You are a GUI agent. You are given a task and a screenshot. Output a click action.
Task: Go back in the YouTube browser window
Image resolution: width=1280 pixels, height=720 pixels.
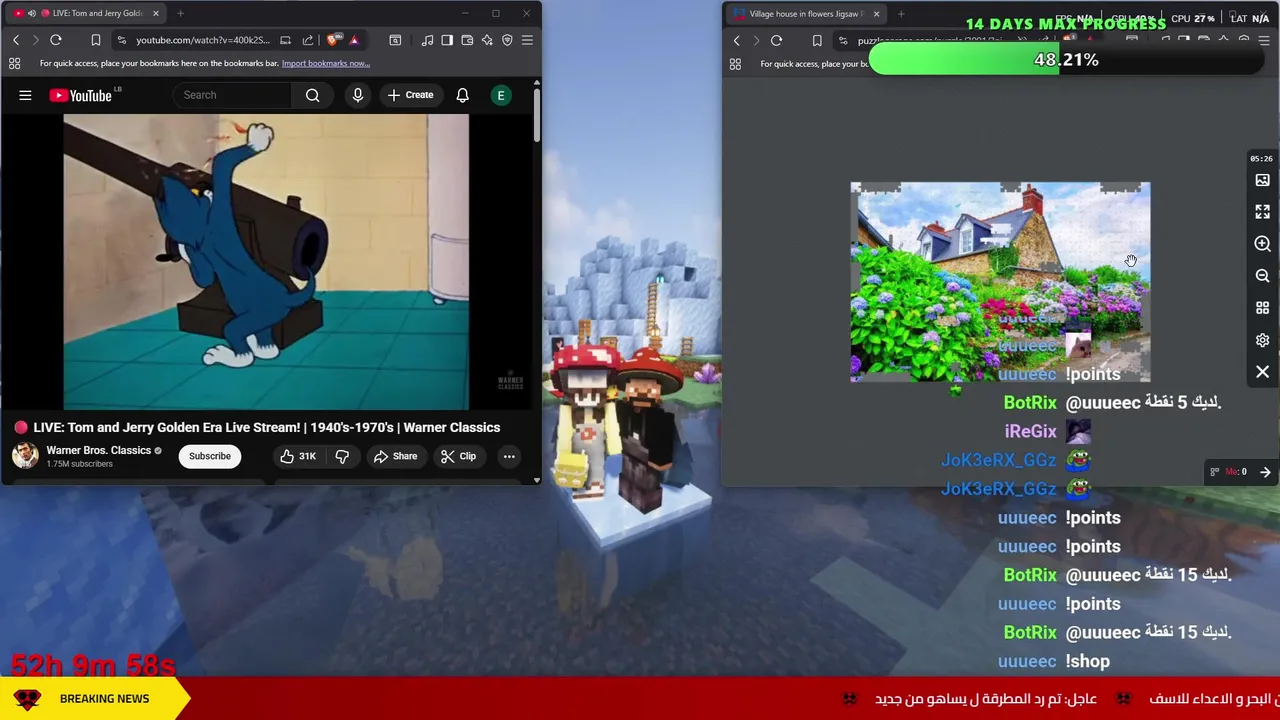pyautogui.click(x=16, y=40)
